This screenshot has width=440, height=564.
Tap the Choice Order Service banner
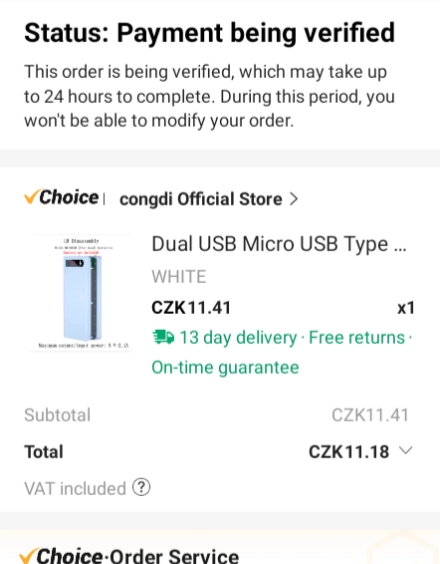220,547
